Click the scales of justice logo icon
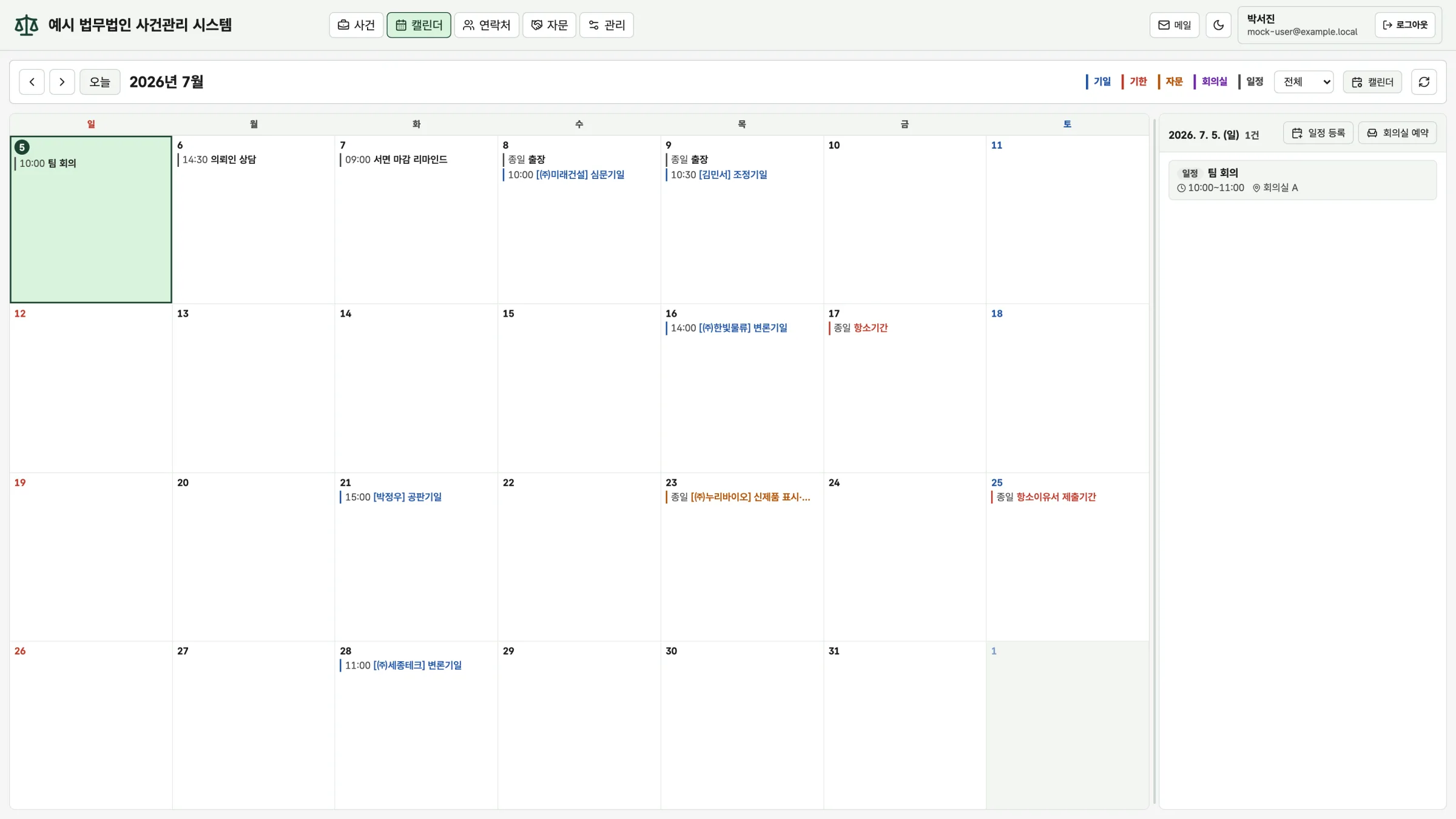1456x819 pixels. [26, 25]
